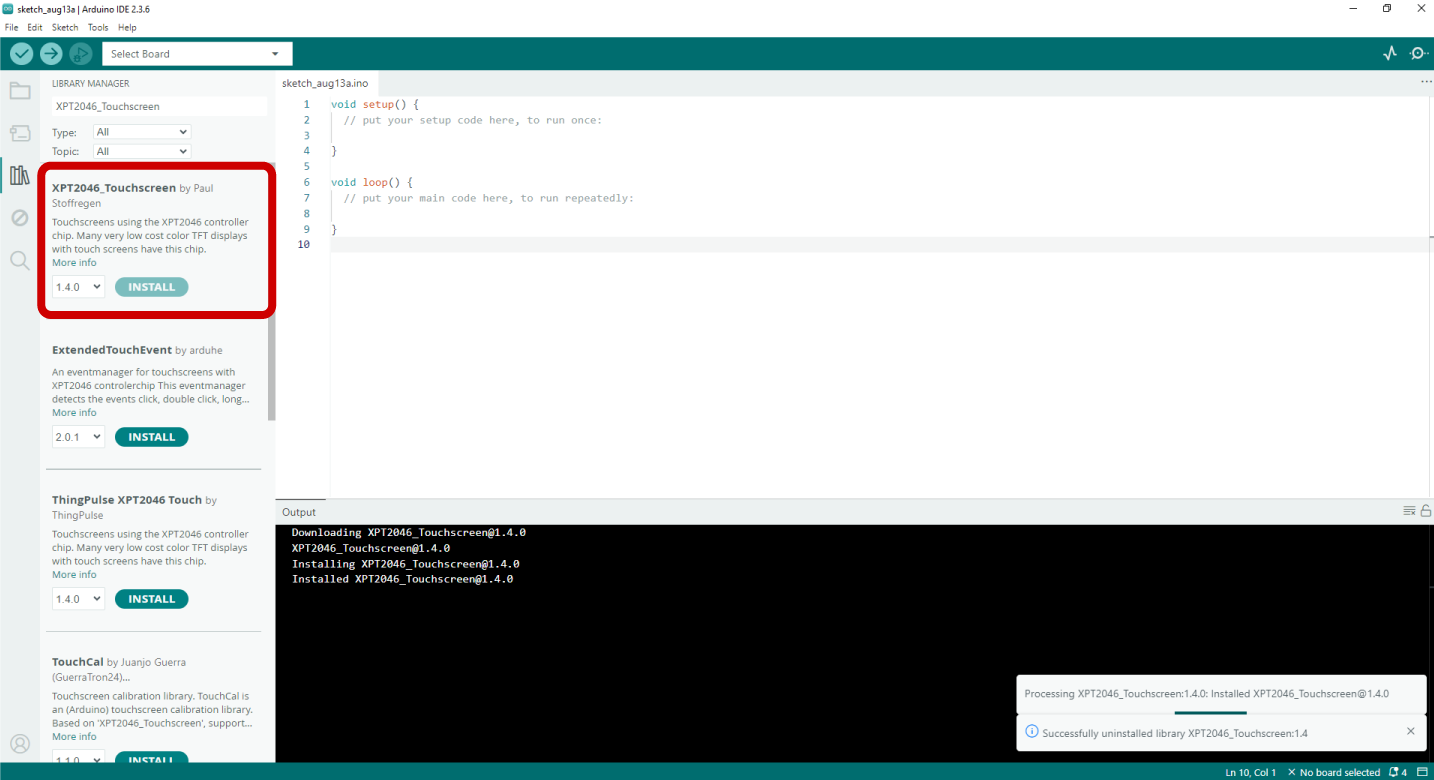
Task: Open the Serial Plotter icon
Action: [x=1389, y=54]
